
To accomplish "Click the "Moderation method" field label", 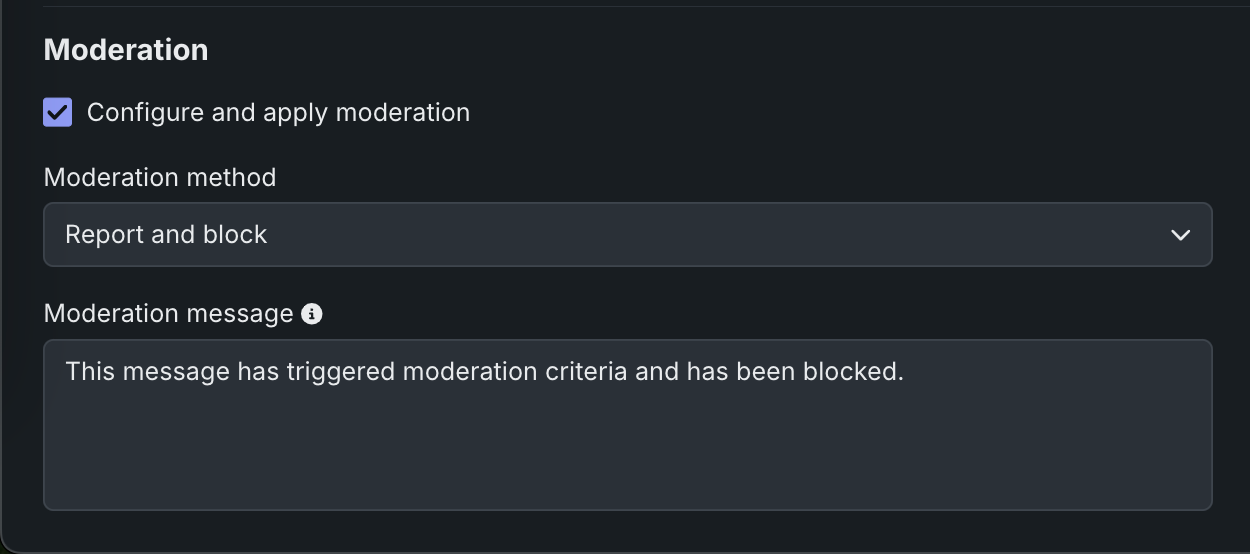I will [x=160, y=178].
